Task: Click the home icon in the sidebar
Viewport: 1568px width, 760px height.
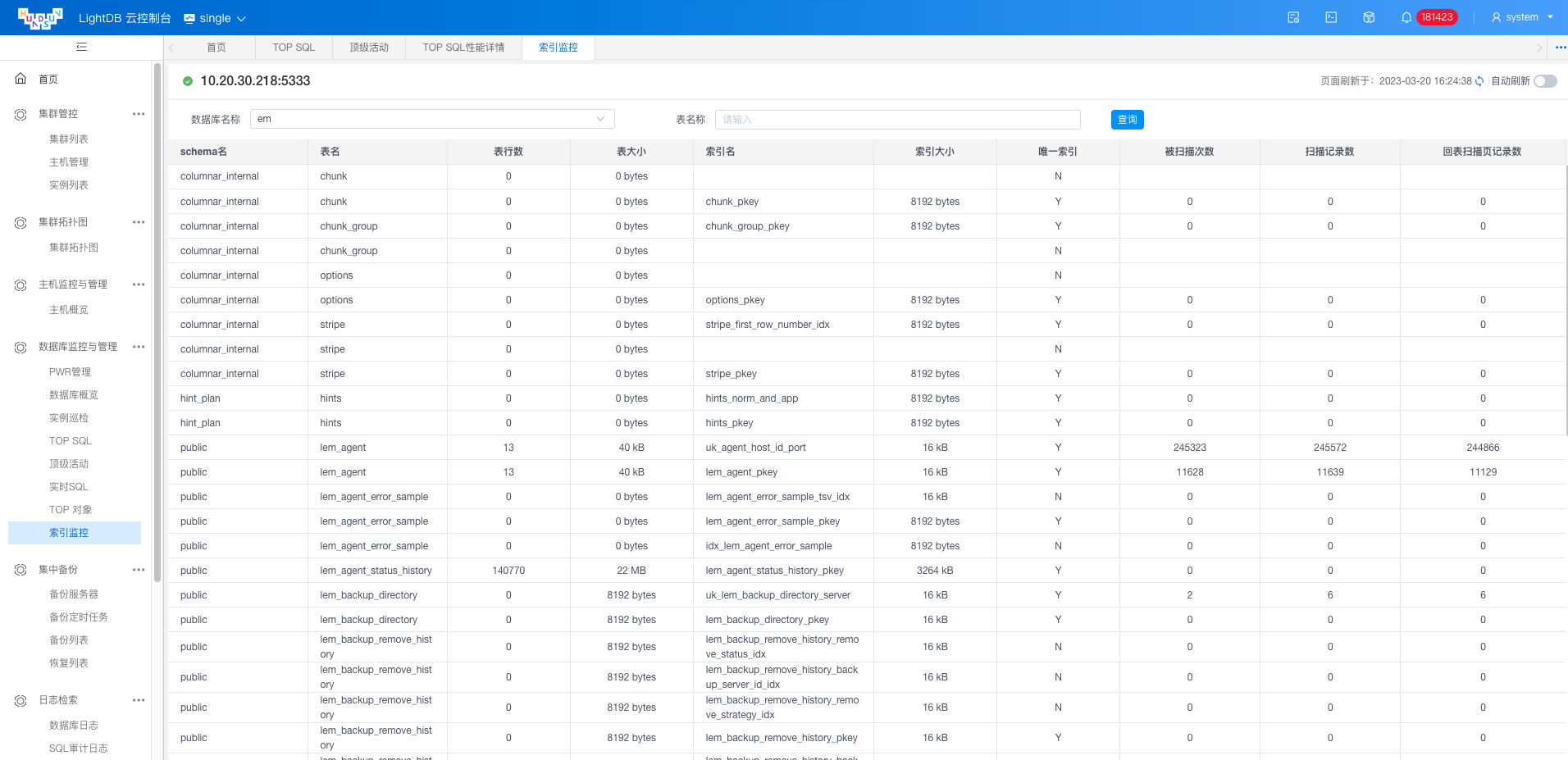Action: coord(21,79)
